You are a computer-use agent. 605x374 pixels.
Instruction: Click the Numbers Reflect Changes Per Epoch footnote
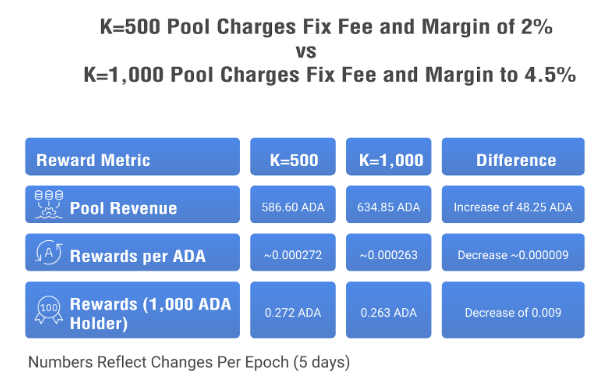189,362
